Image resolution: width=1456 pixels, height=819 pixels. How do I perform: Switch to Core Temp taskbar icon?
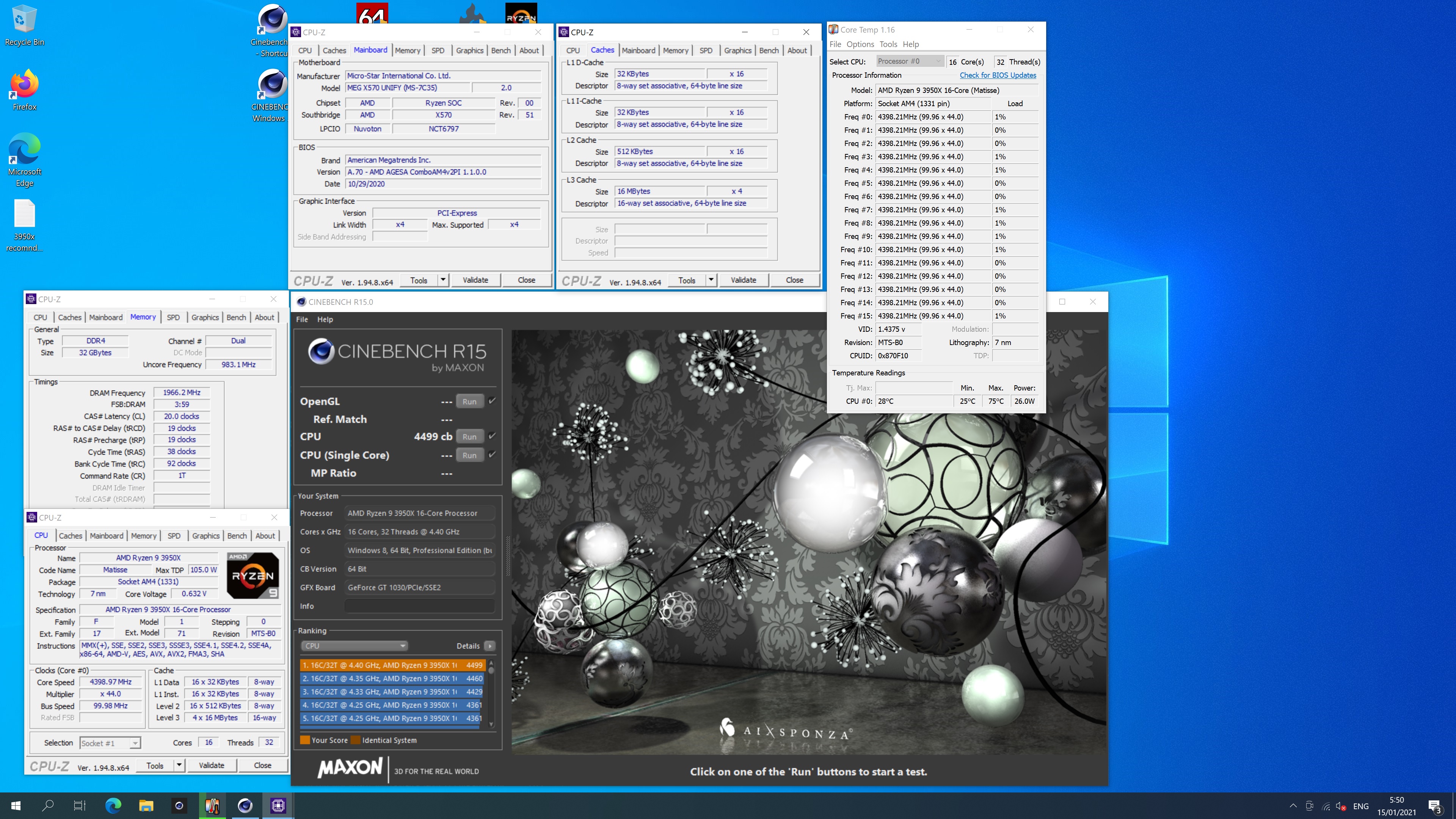tap(212, 805)
